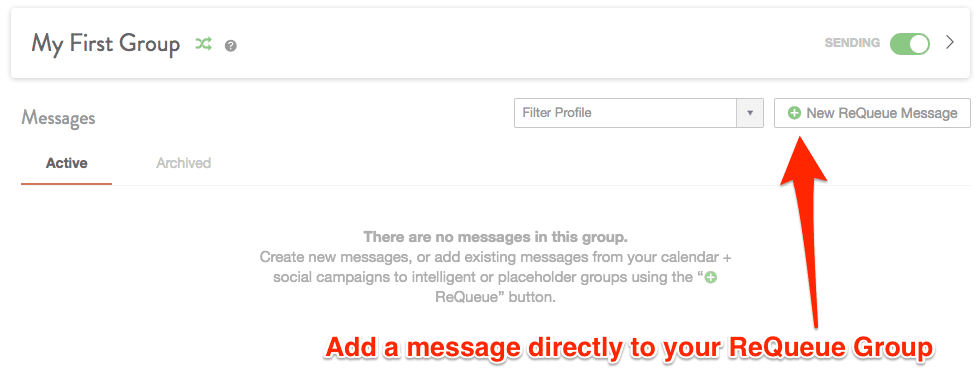Click the green plus icon in New ReQueue Message

pyautogui.click(x=794, y=113)
